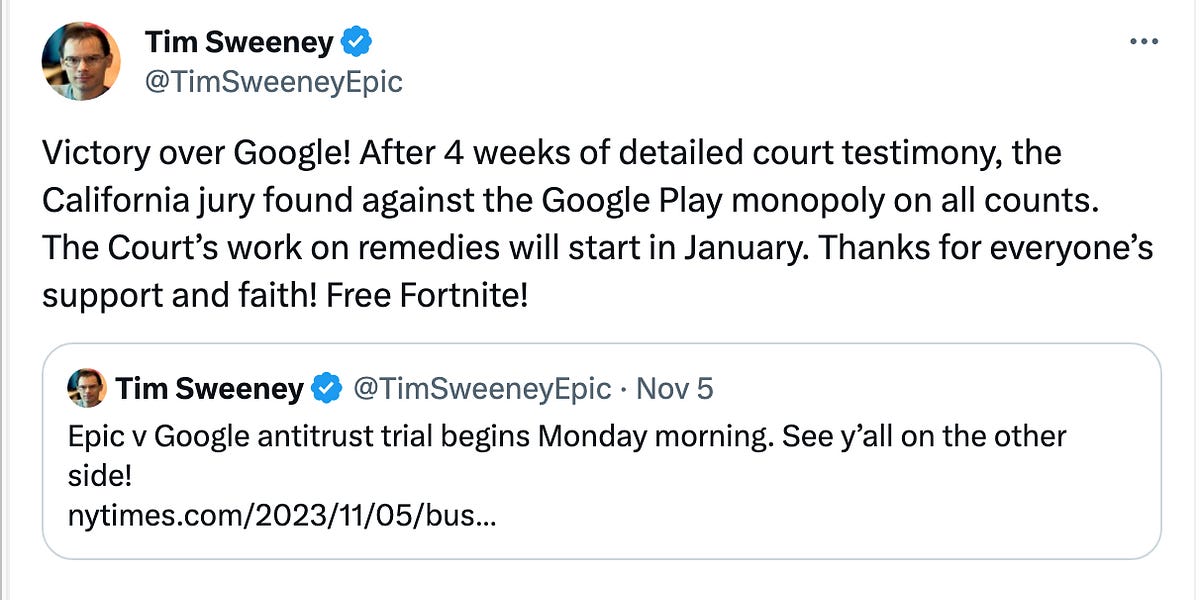Open the tweet's more options menu

coord(1142,42)
